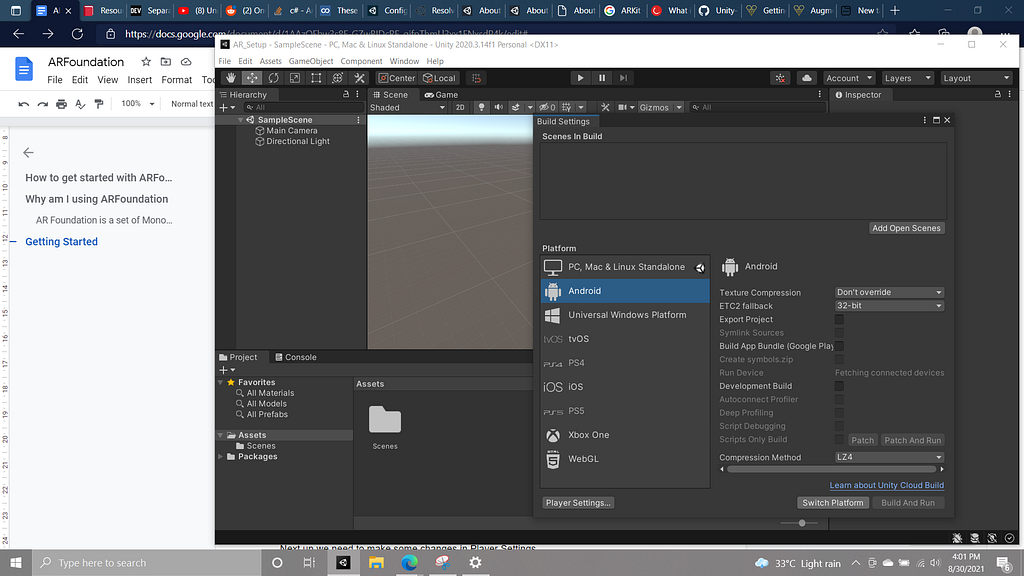Viewport: 1024px width, 576px height.
Task: Open Layout dropdown
Action: tap(976, 78)
